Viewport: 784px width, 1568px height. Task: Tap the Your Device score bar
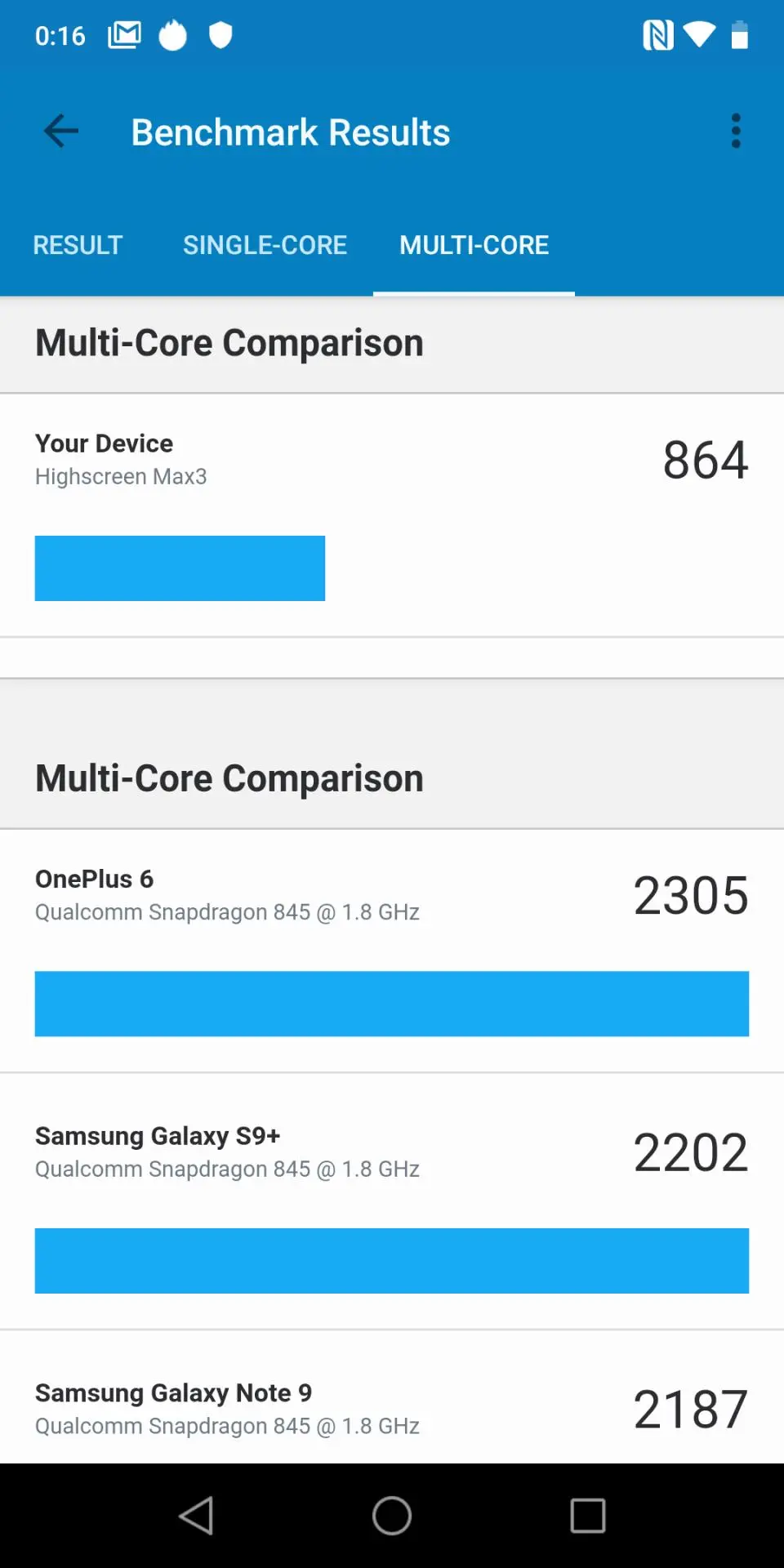pyautogui.click(x=180, y=568)
